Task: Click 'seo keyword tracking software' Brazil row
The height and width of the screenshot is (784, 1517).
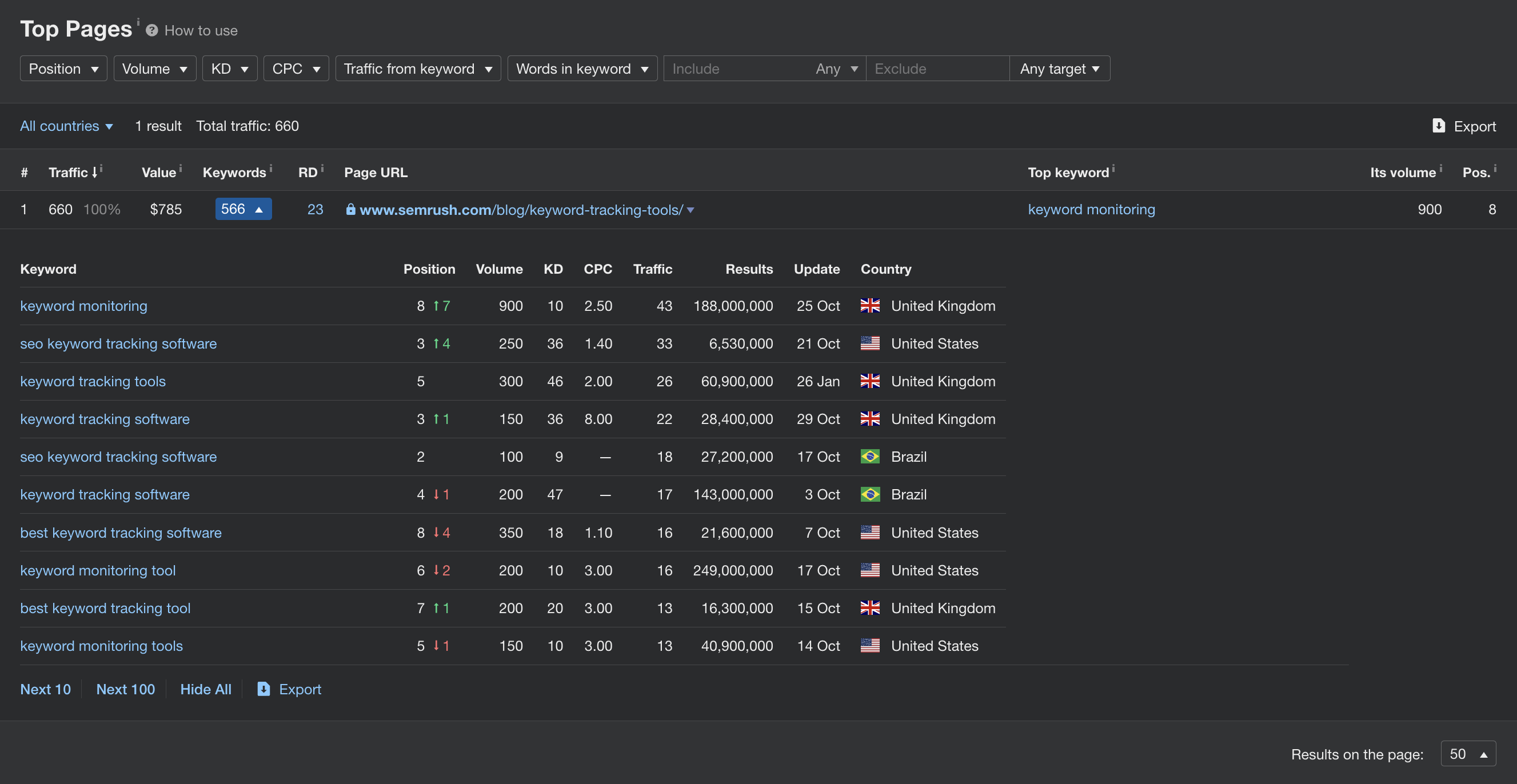Action: pos(118,457)
